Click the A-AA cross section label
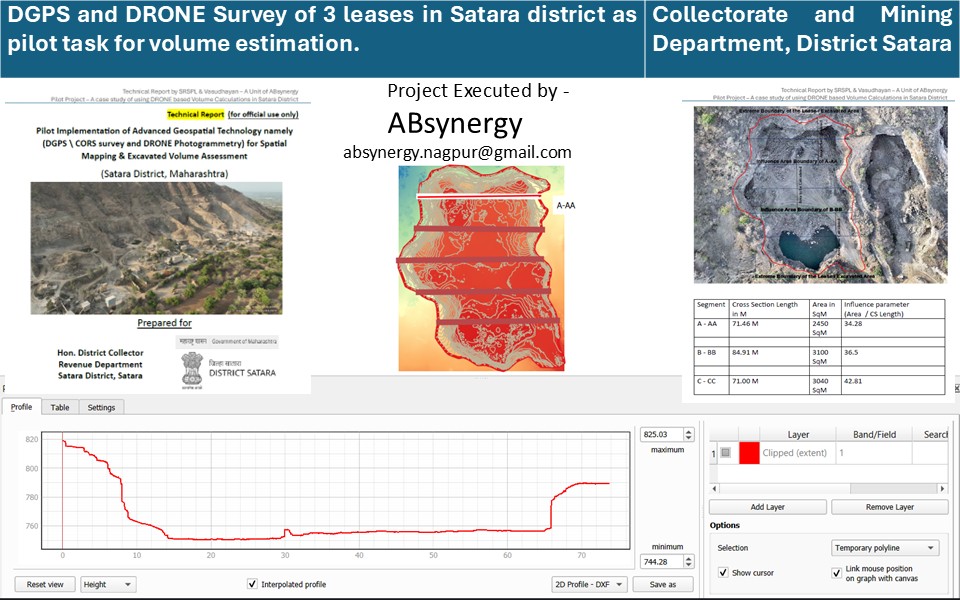The height and width of the screenshot is (600, 960). click(565, 206)
